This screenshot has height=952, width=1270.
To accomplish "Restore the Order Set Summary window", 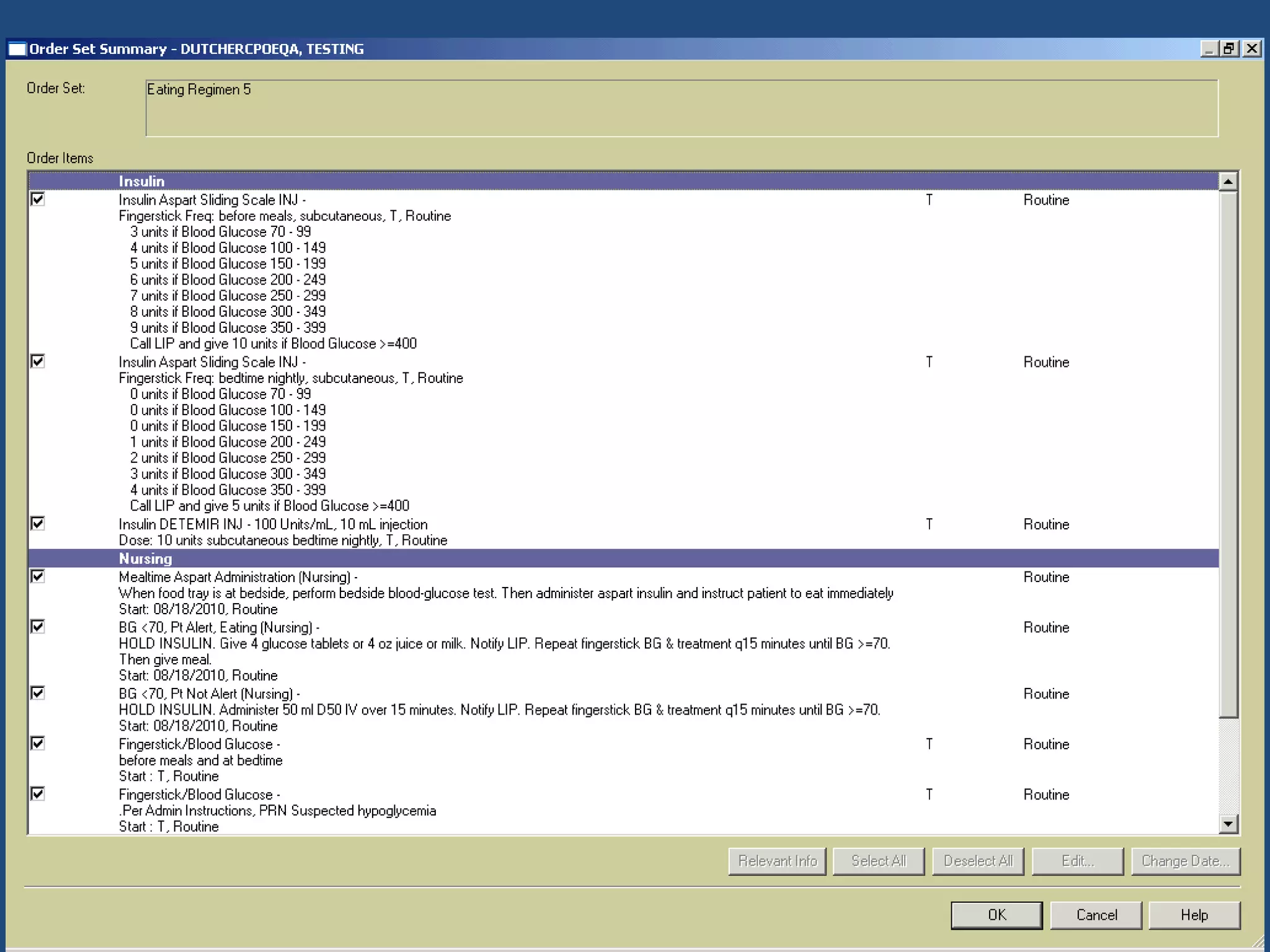I will (1229, 48).
